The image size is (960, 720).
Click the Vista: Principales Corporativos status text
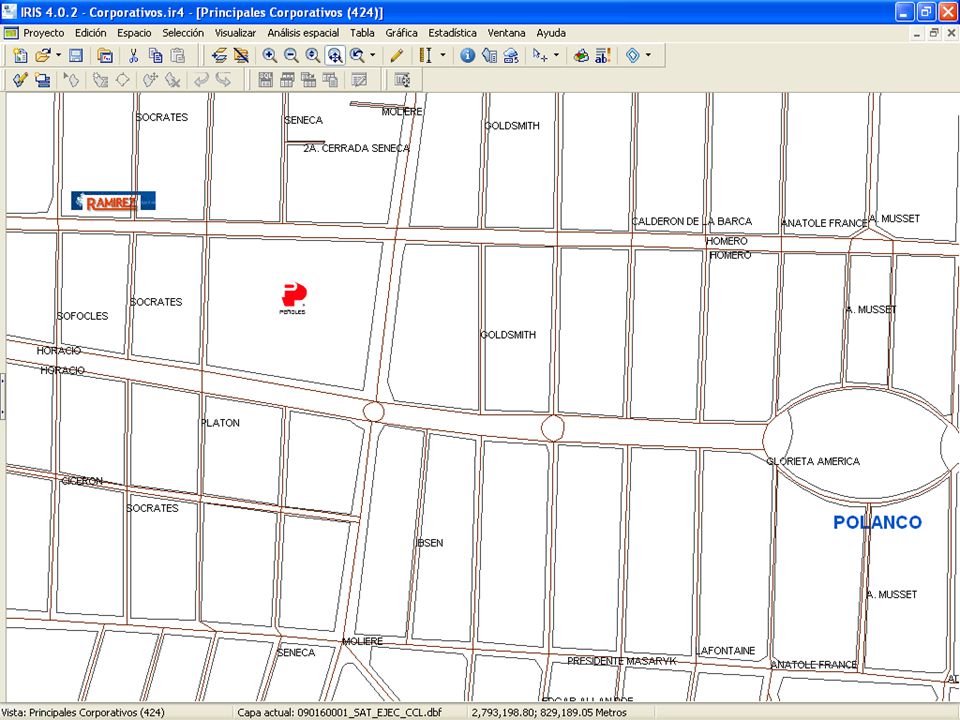point(83,713)
